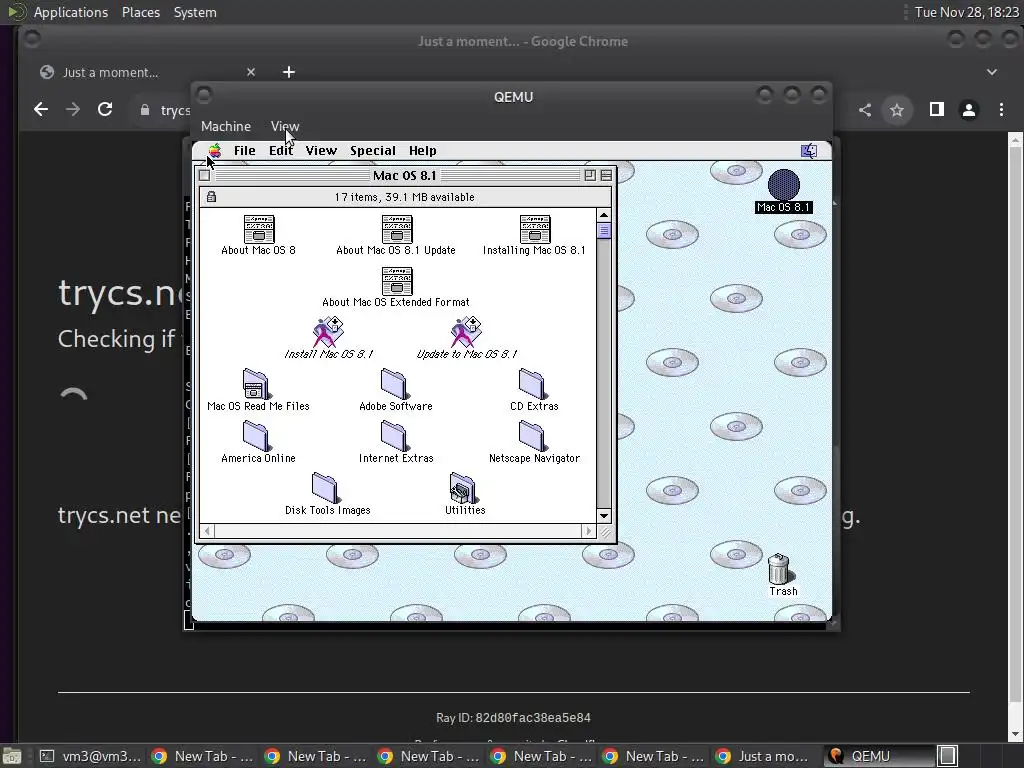The width and height of the screenshot is (1024, 768).
Task: Open the Mac File menu
Action: point(244,151)
